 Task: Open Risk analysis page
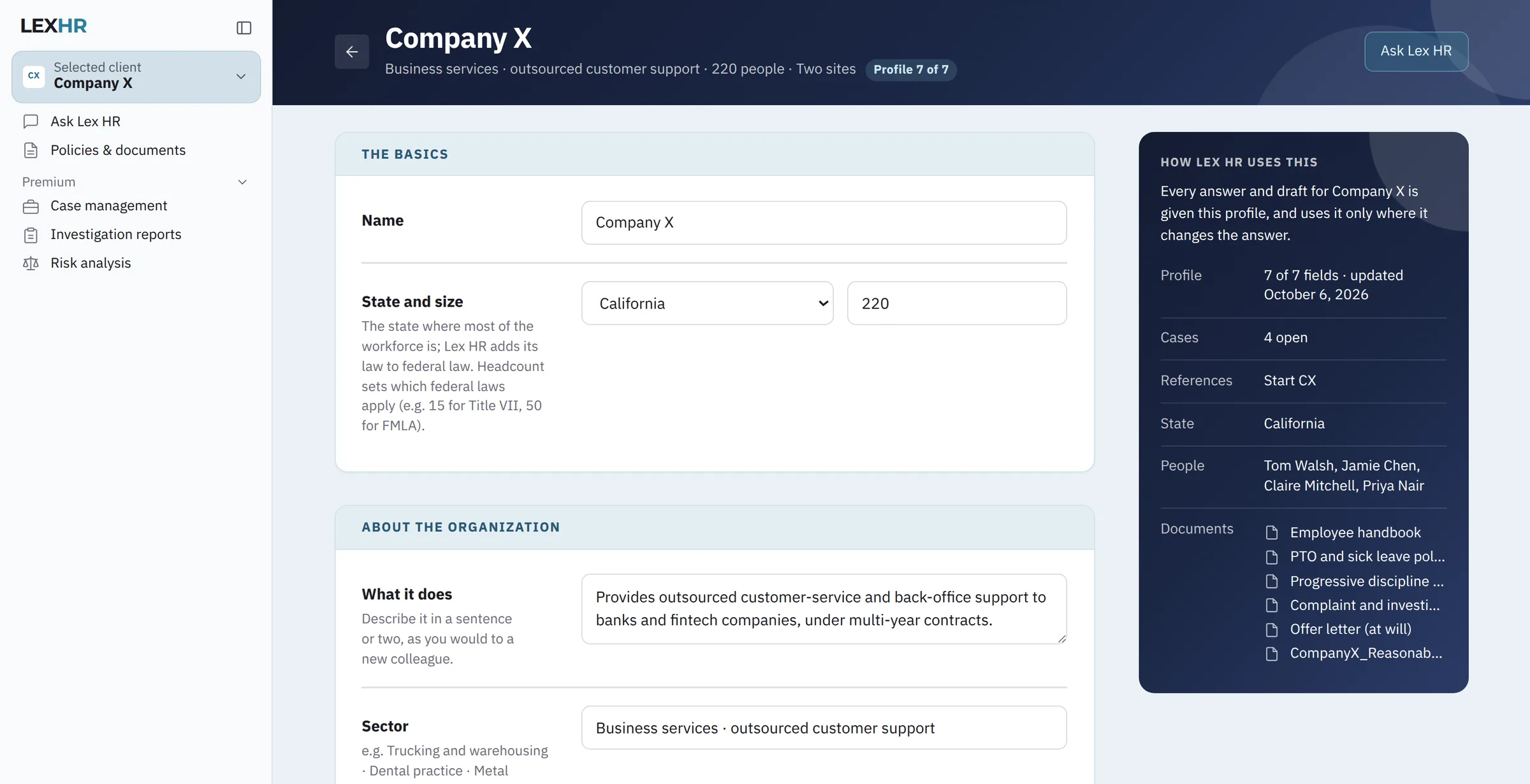tap(91, 263)
